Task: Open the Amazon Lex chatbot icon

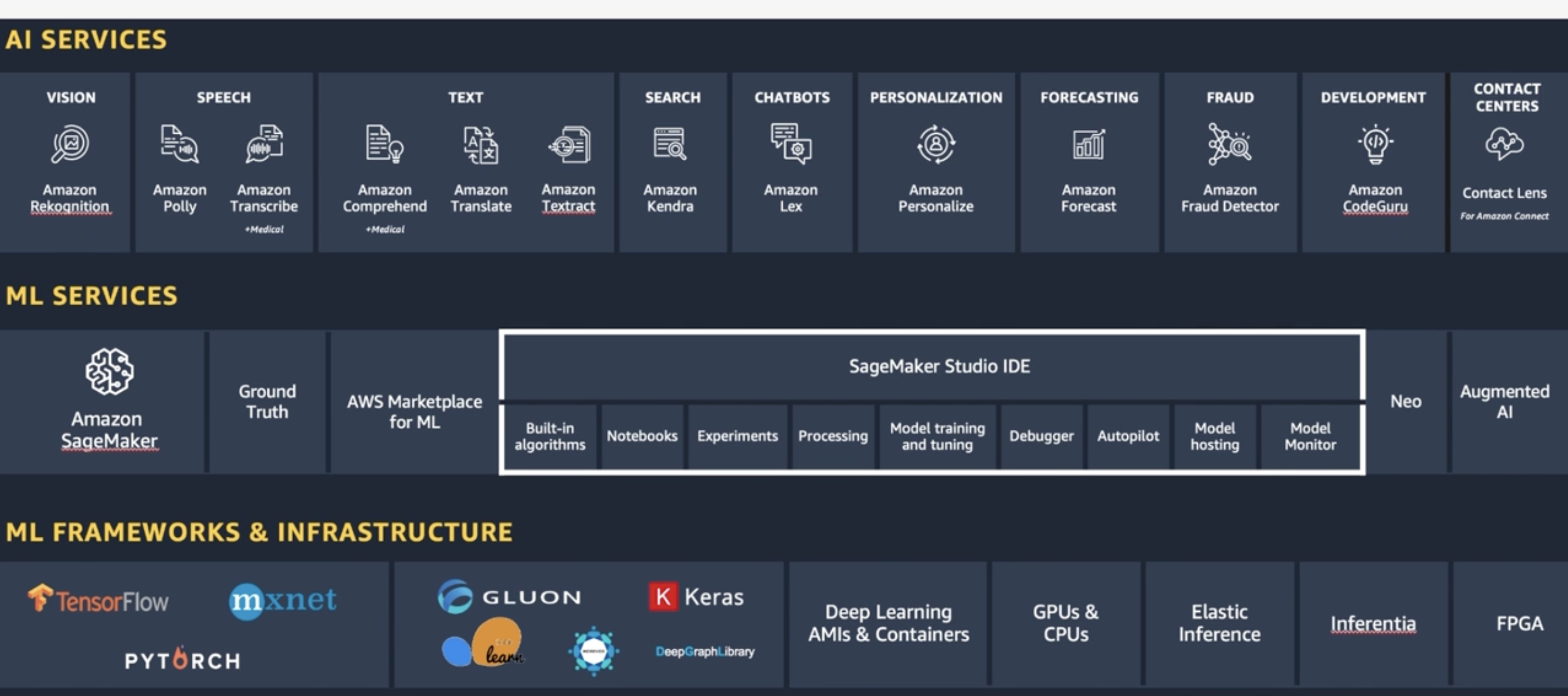Action: (x=791, y=144)
